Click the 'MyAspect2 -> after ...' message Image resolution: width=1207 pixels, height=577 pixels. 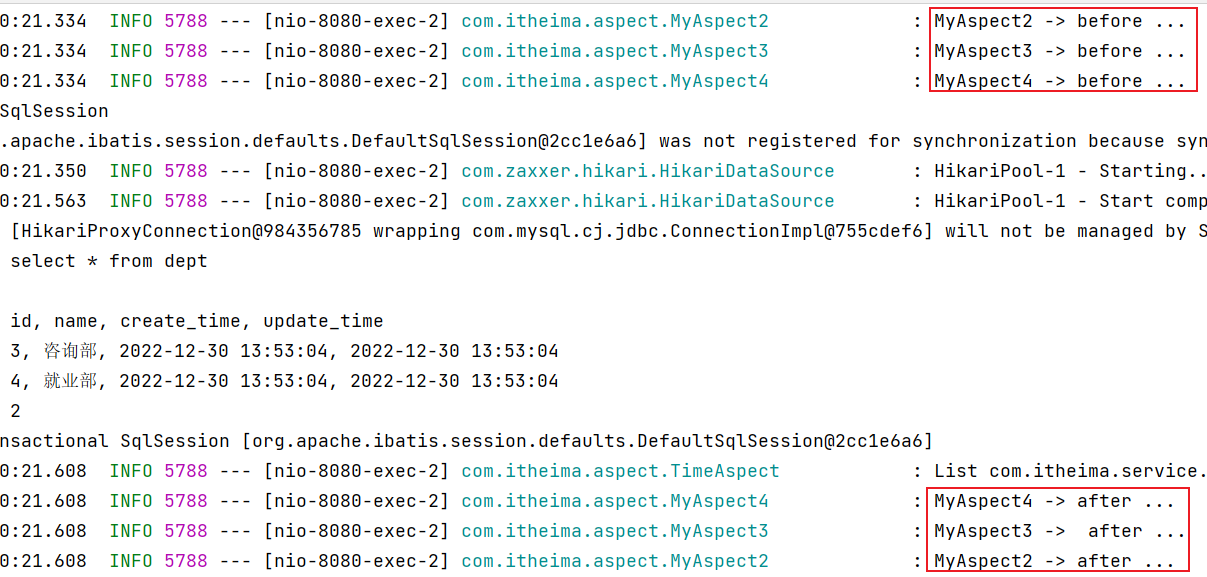click(1054, 561)
